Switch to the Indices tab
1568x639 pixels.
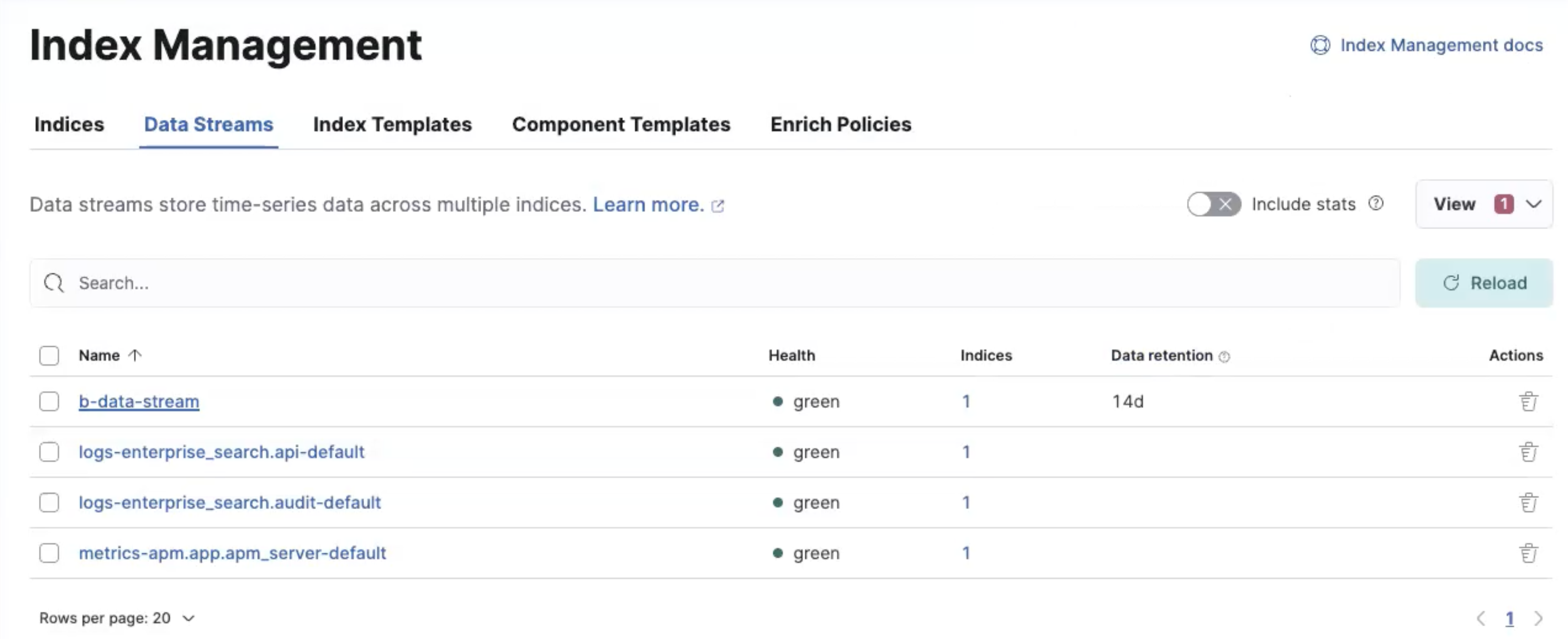coord(69,123)
